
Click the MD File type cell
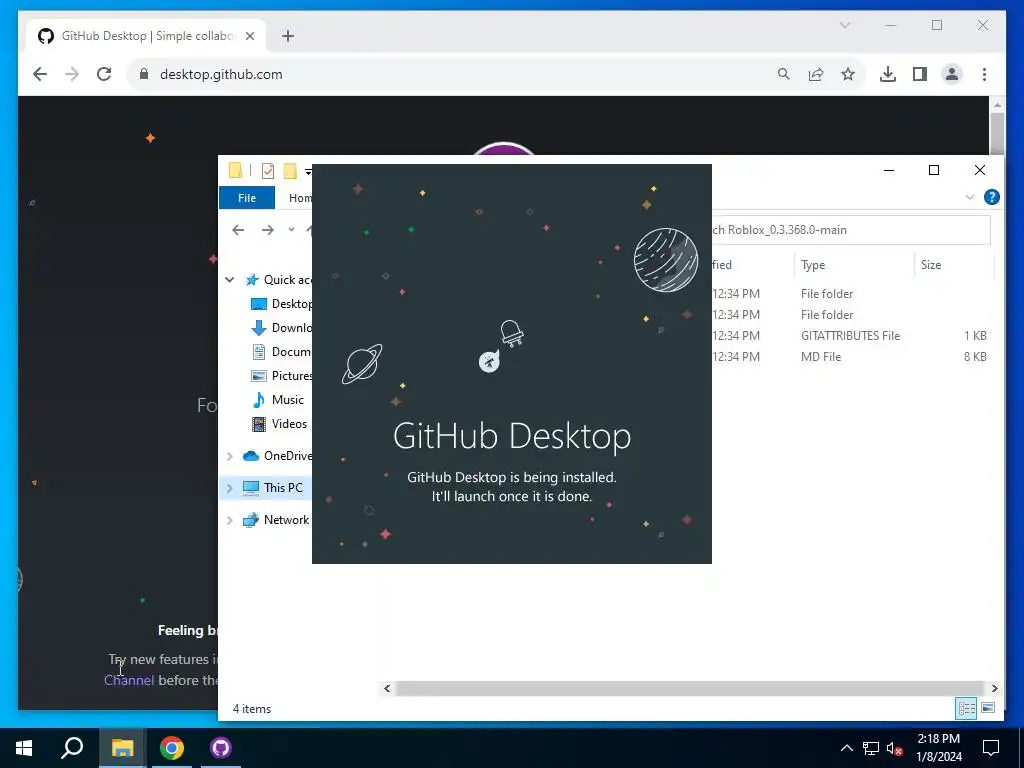pyautogui.click(x=821, y=357)
